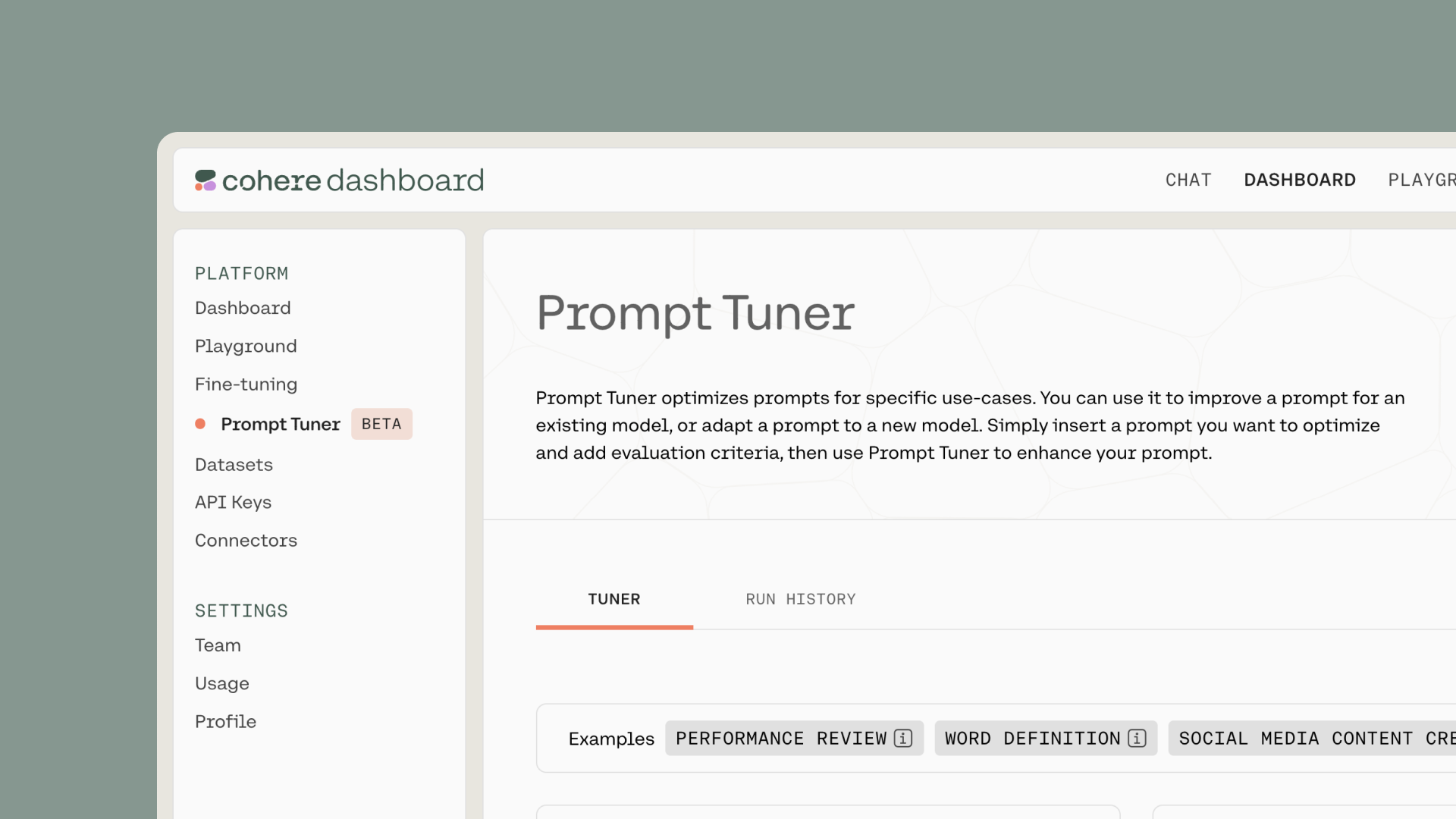Click the Cohere logo icon
1456x819 pixels.
205,180
